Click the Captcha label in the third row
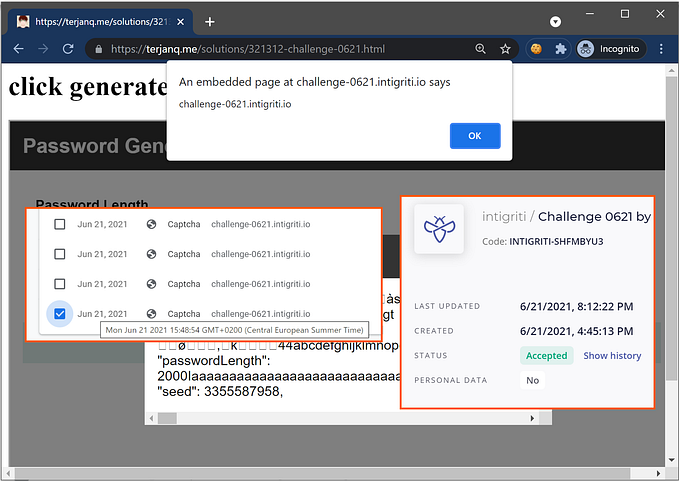This screenshot has width=679, height=481. (x=184, y=284)
